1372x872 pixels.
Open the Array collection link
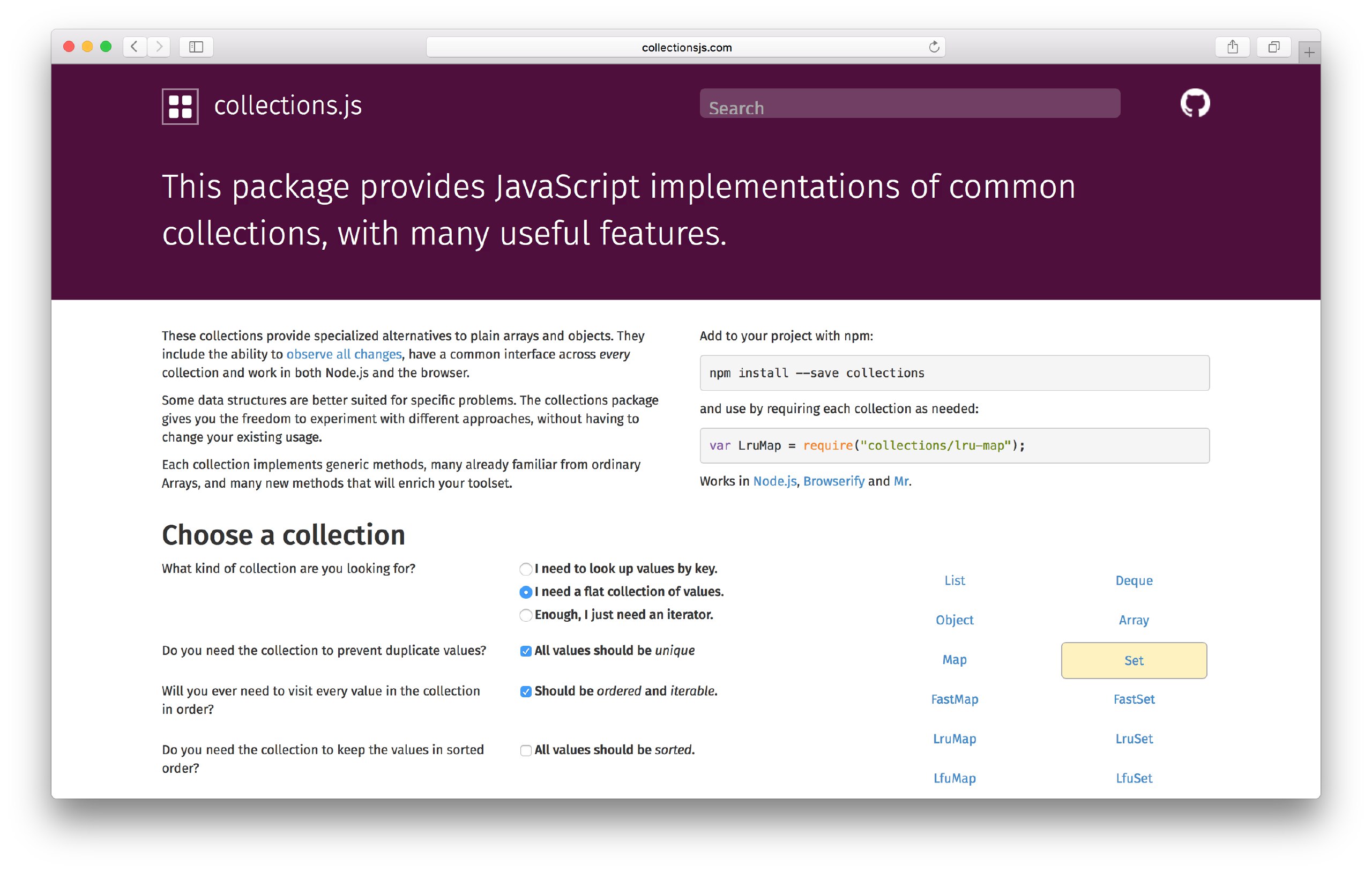(x=1134, y=620)
